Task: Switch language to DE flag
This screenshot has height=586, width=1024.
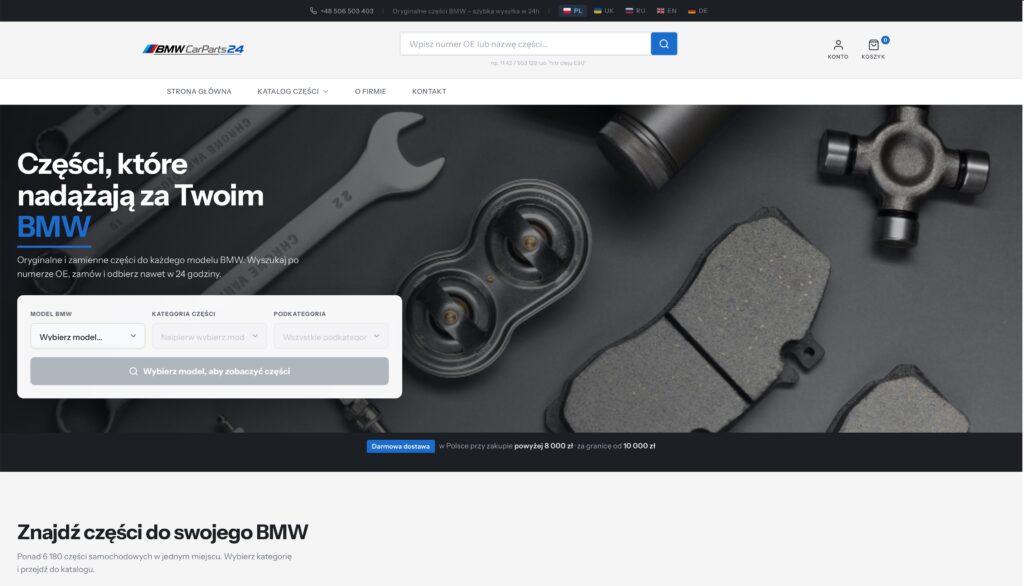Action: coord(697,10)
